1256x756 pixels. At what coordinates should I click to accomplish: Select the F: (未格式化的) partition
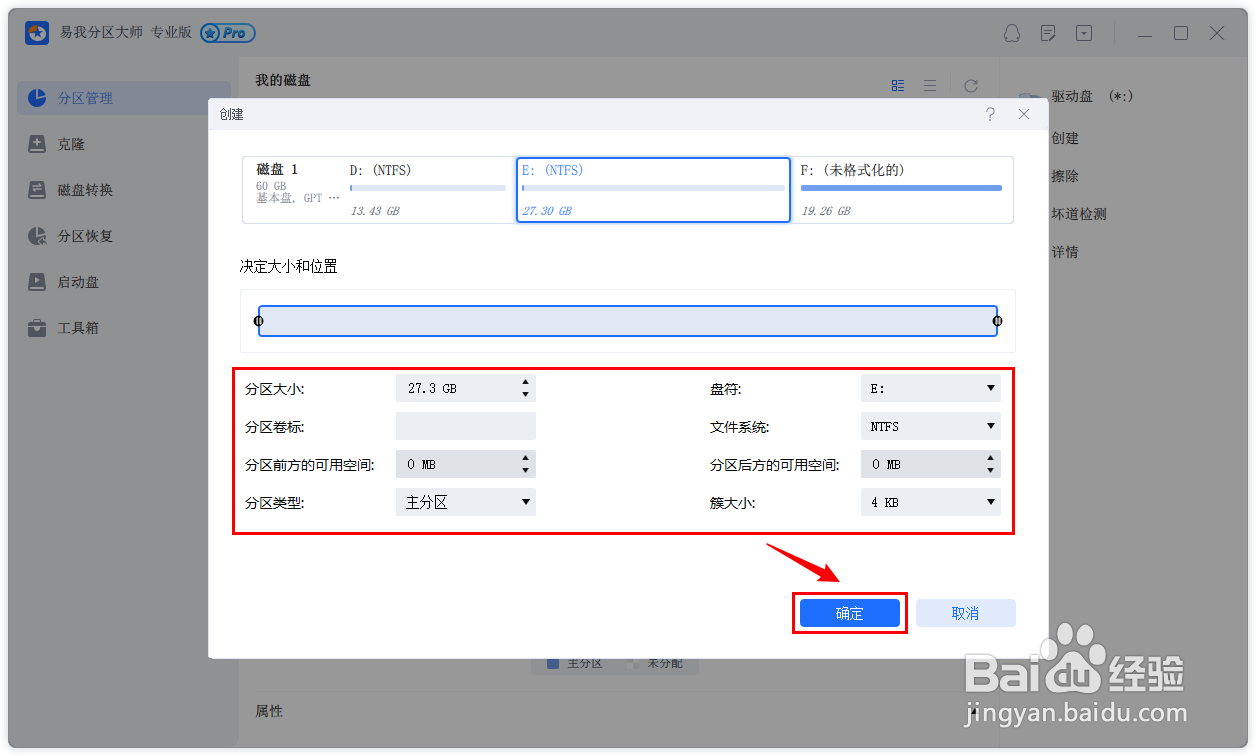click(902, 190)
